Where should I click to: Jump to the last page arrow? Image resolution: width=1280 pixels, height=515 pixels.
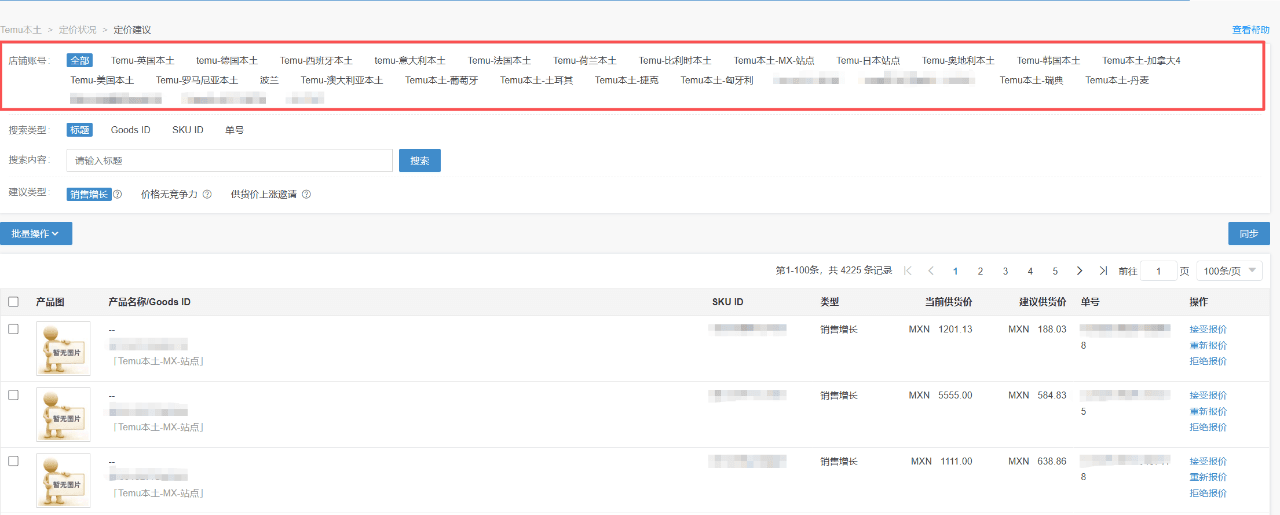(1102, 271)
